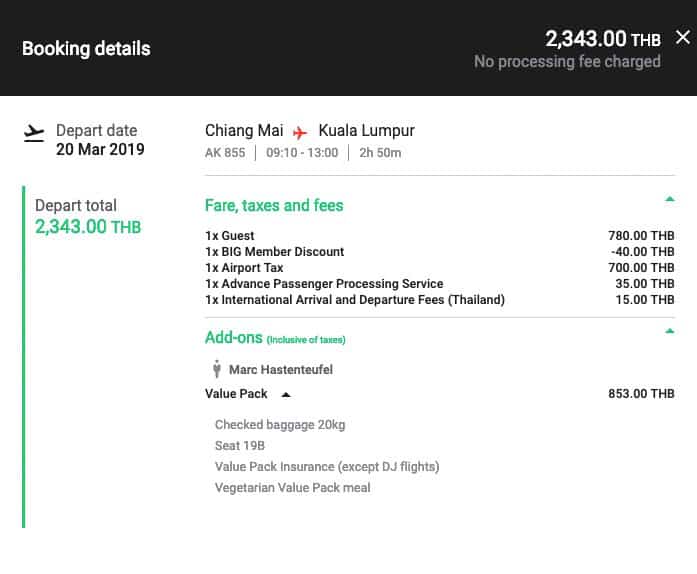Click Value Pack Insurance line

tap(327, 466)
